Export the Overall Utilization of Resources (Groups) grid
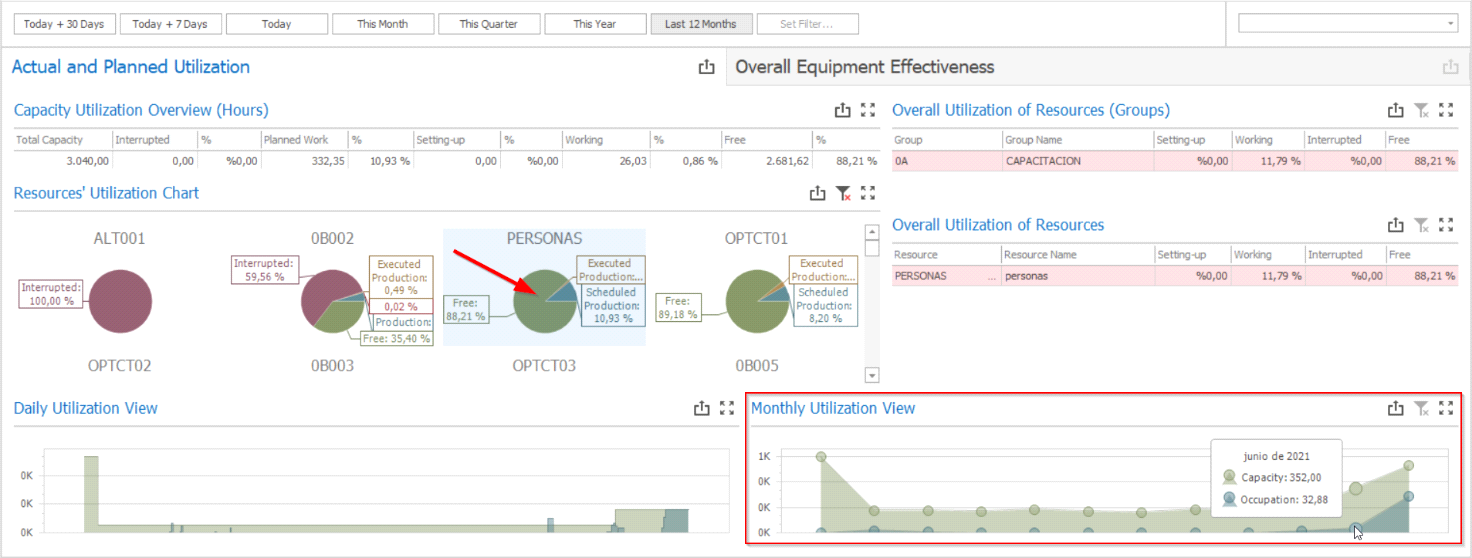Screen dimensions: 1472x558 [x=1396, y=111]
